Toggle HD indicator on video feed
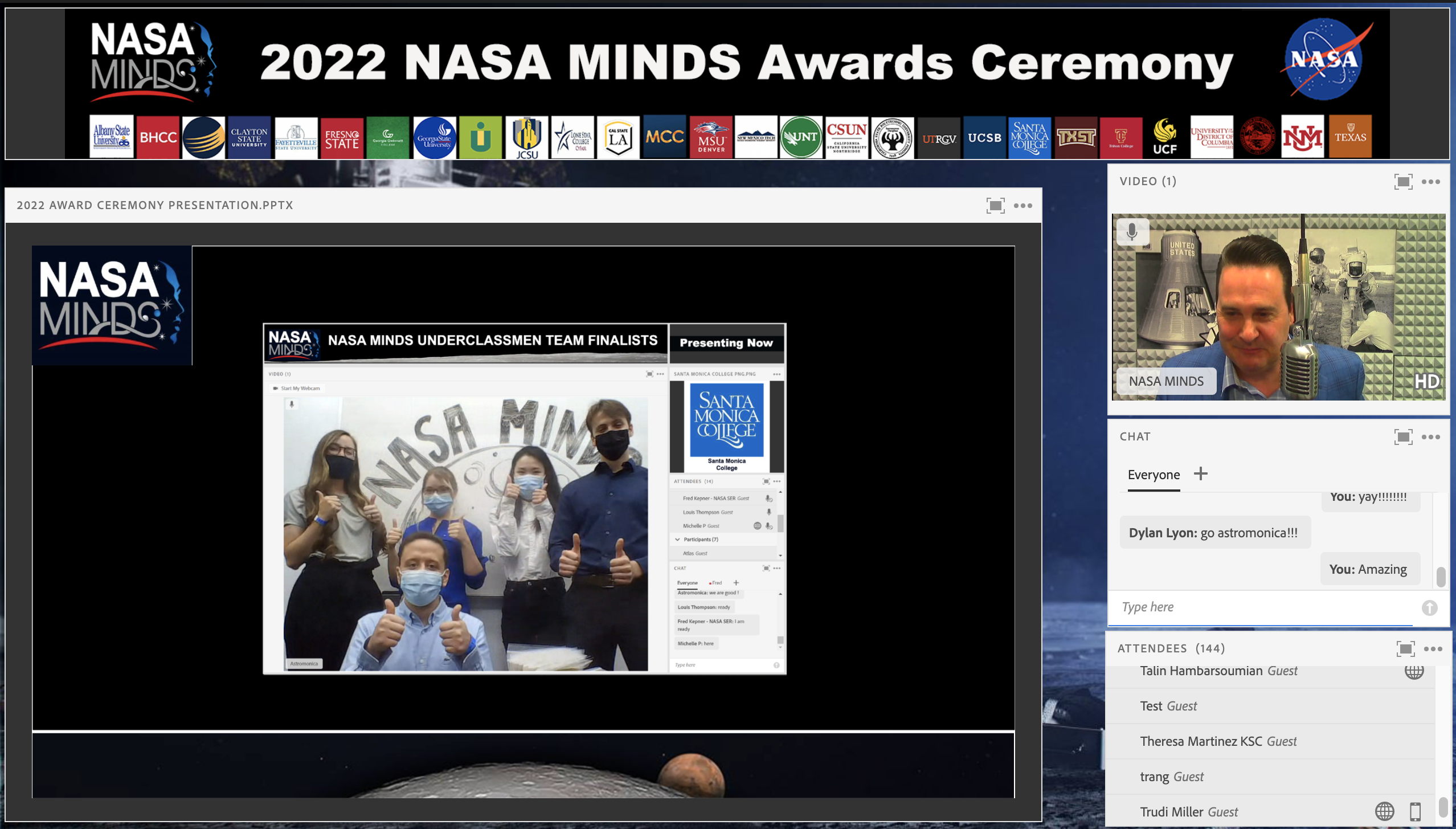Image resolution: width=1456 pixels, height=829 pixels. tap(1428, 381)
